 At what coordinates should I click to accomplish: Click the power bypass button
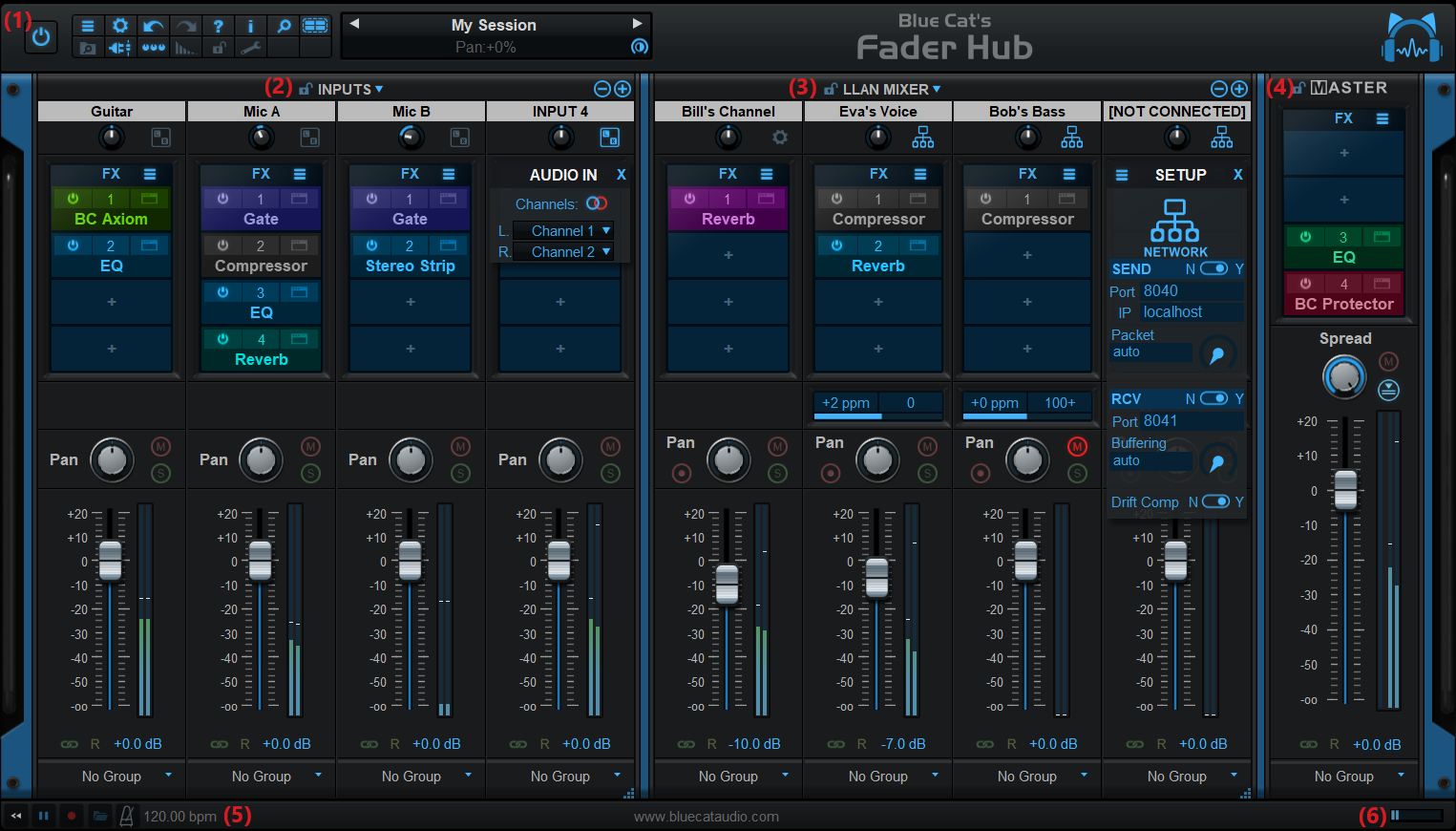coord(40,37)
